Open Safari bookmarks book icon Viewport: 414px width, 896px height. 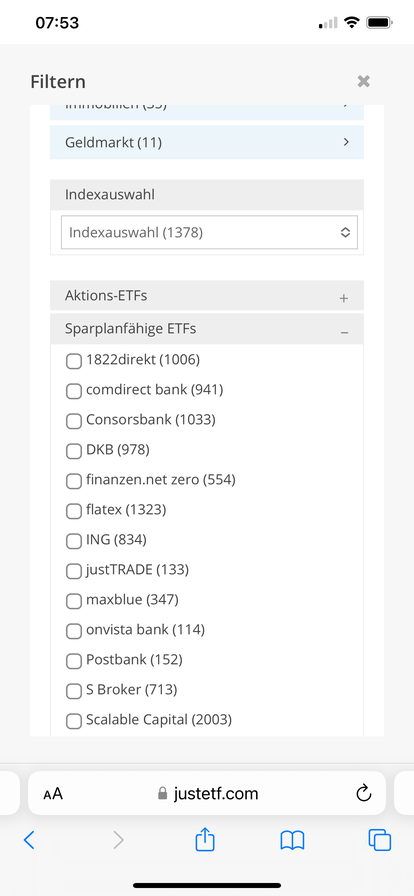pos(292,840)
